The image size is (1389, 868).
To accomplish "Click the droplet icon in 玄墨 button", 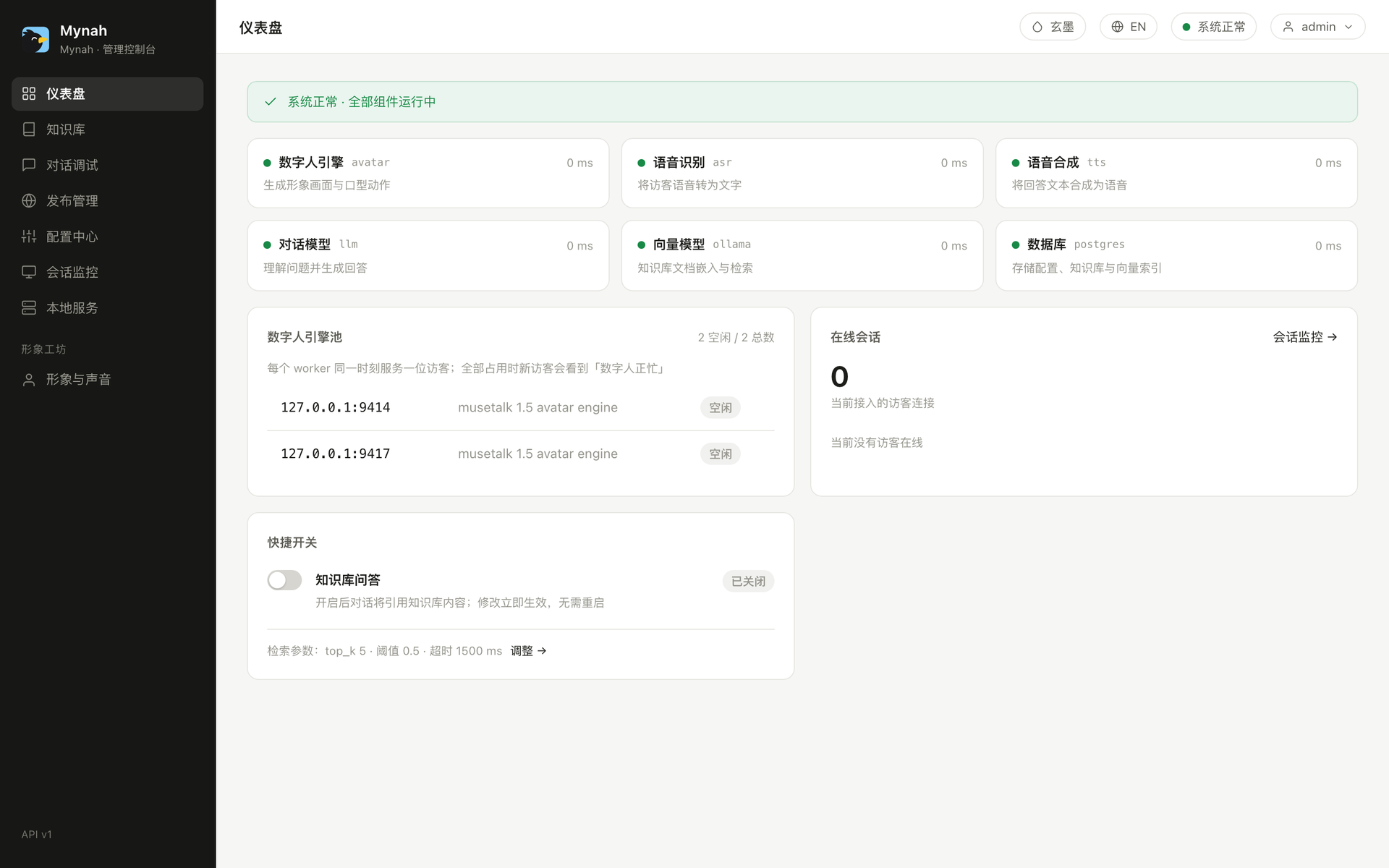I will 1037,27.
